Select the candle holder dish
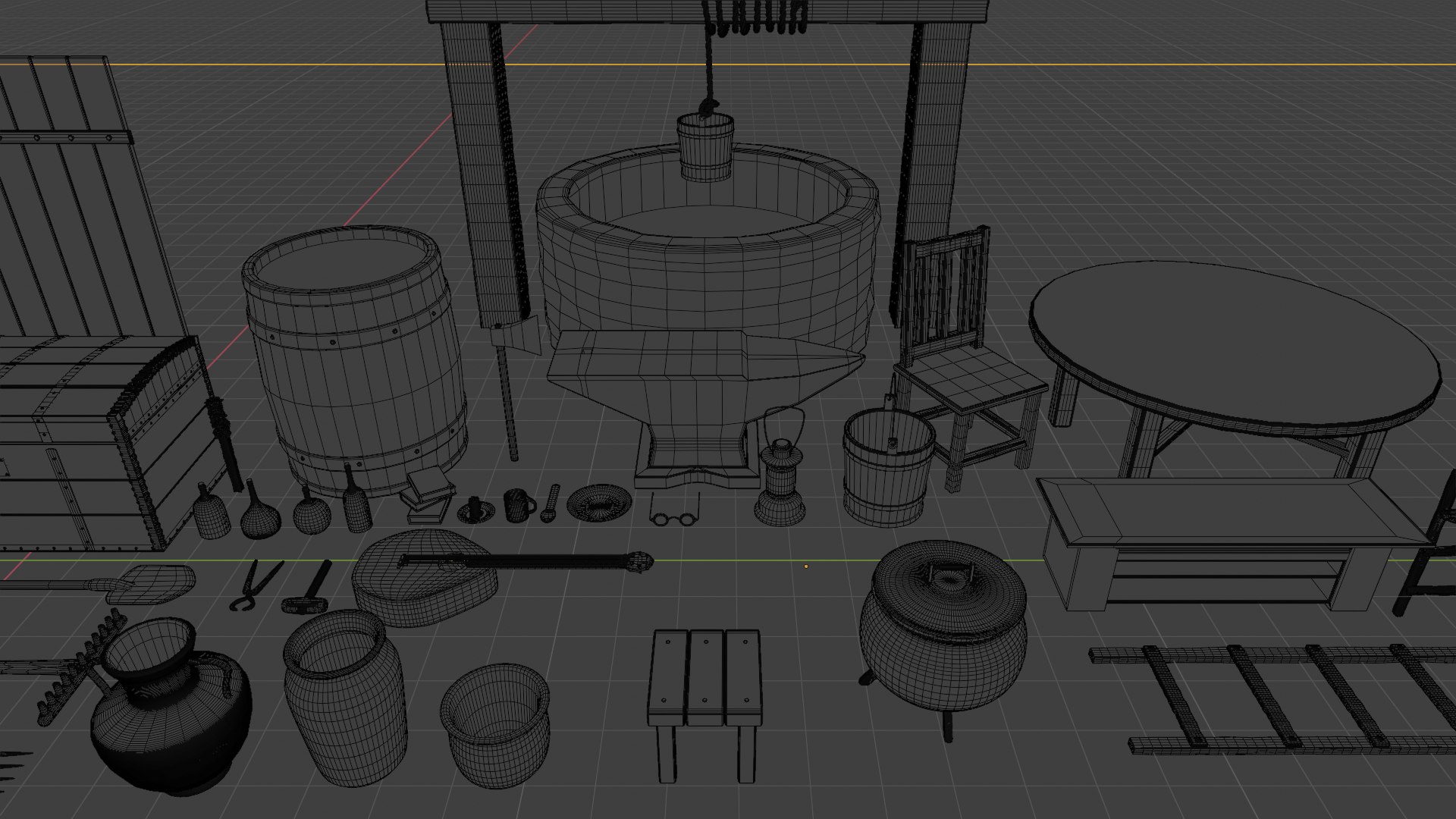The width and height of the screenshot is (1456, 819). pos(475,510)
